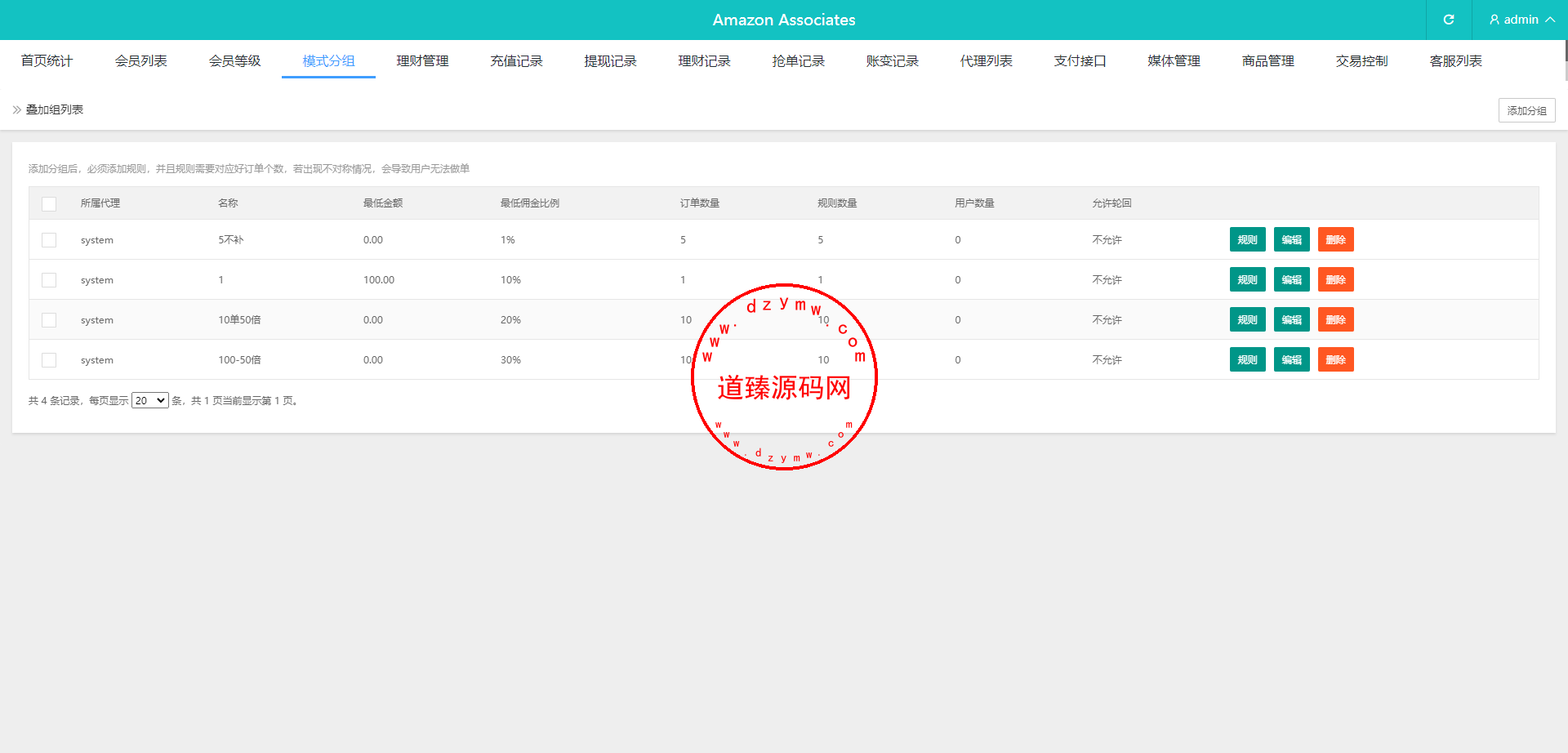1568x753 pixels.
Task: Click the 允许轮回 column header
Action: pos(1111,203)
